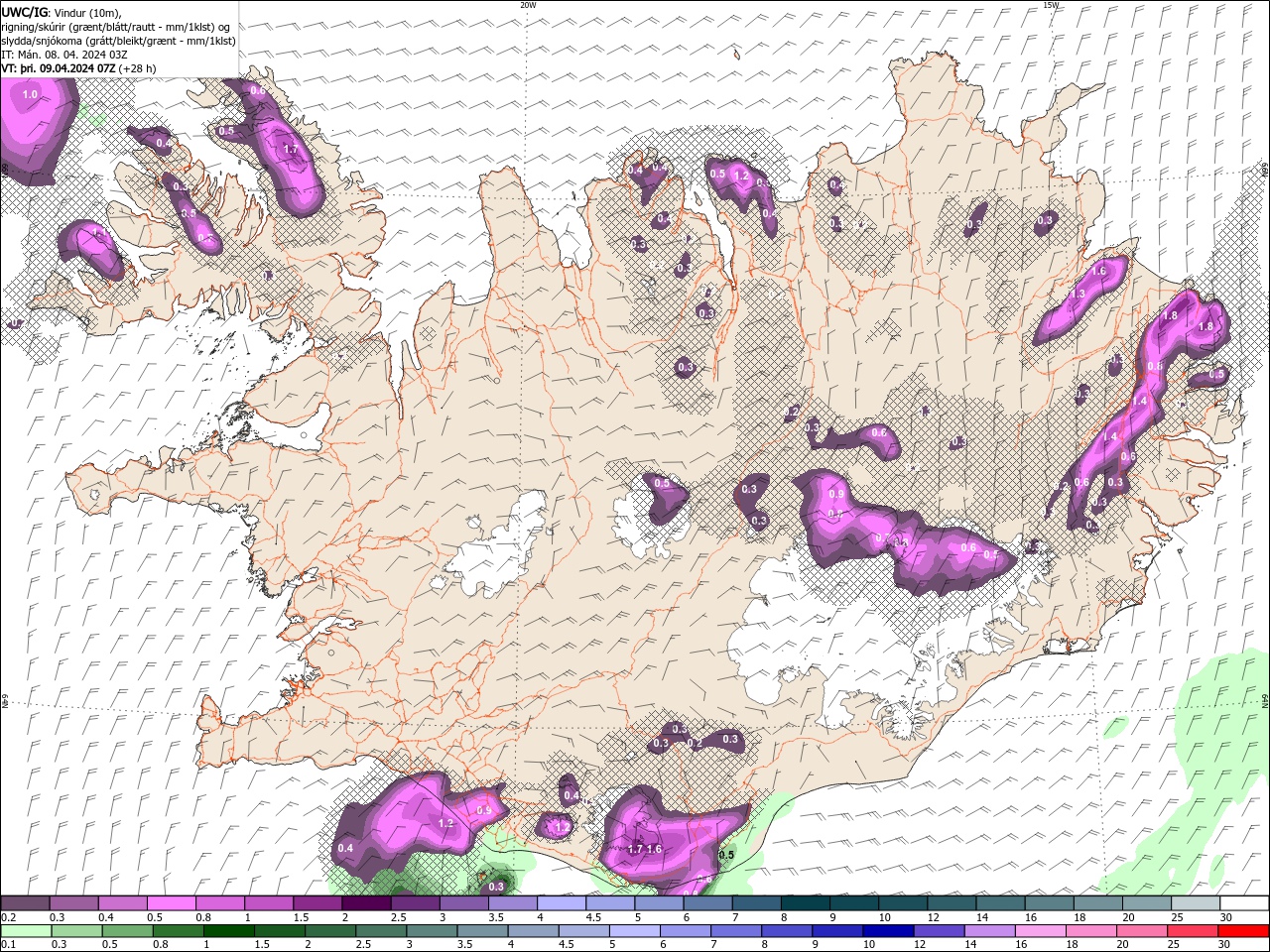Pick the darkest purple 2 swatch on snow scale
The image size is (1270, 952).
(x=366, y=903)
